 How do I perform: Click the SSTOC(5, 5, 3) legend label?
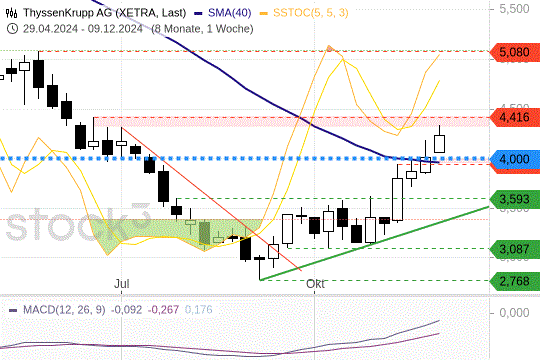coord(311,13)
